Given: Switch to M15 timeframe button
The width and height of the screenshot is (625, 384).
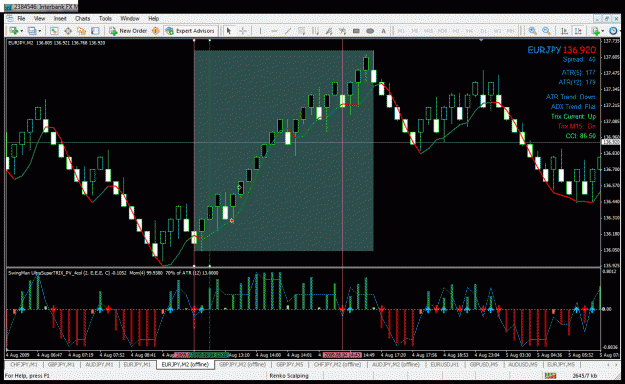Looking at the screenshot, I should pyautogui.click(x=428, y=31).
